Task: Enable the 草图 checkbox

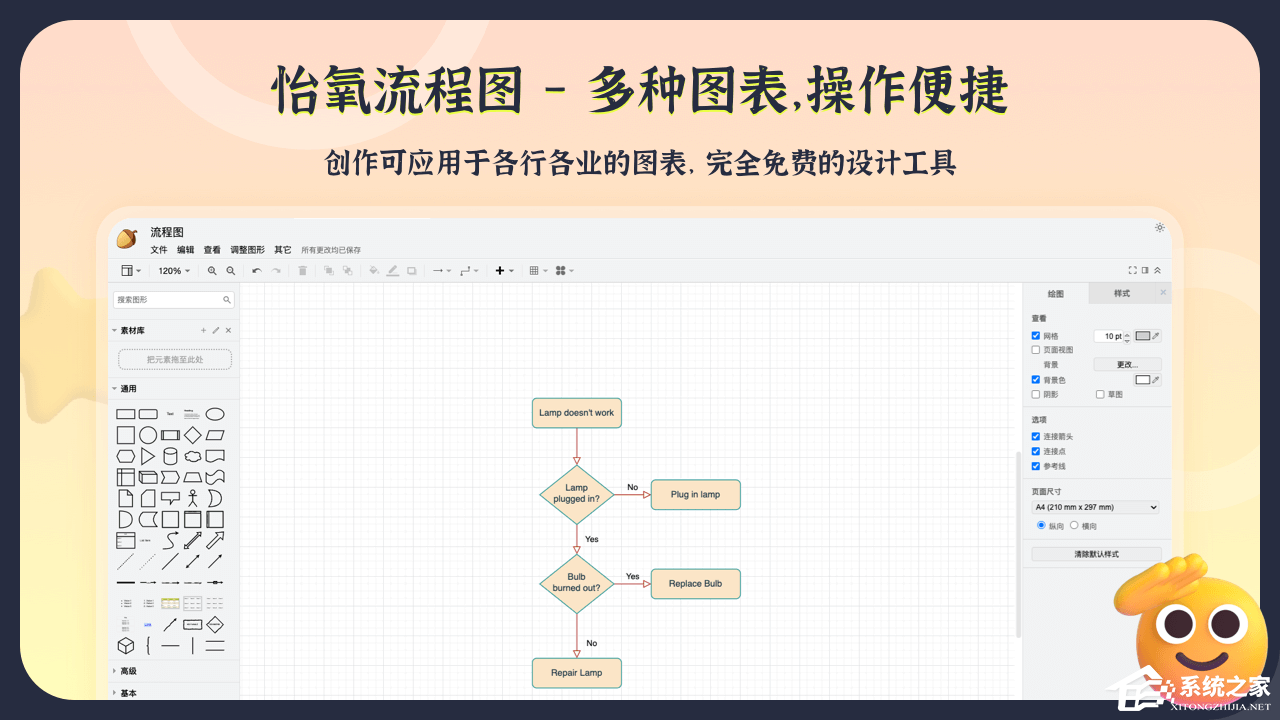Action: [x=1100, y=394]
